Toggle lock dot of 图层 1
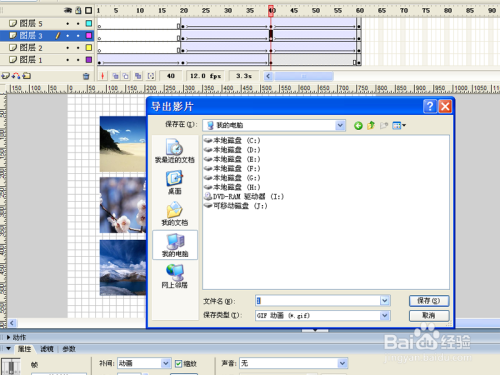This screenshot has height=375, width=500. point(78,60)
